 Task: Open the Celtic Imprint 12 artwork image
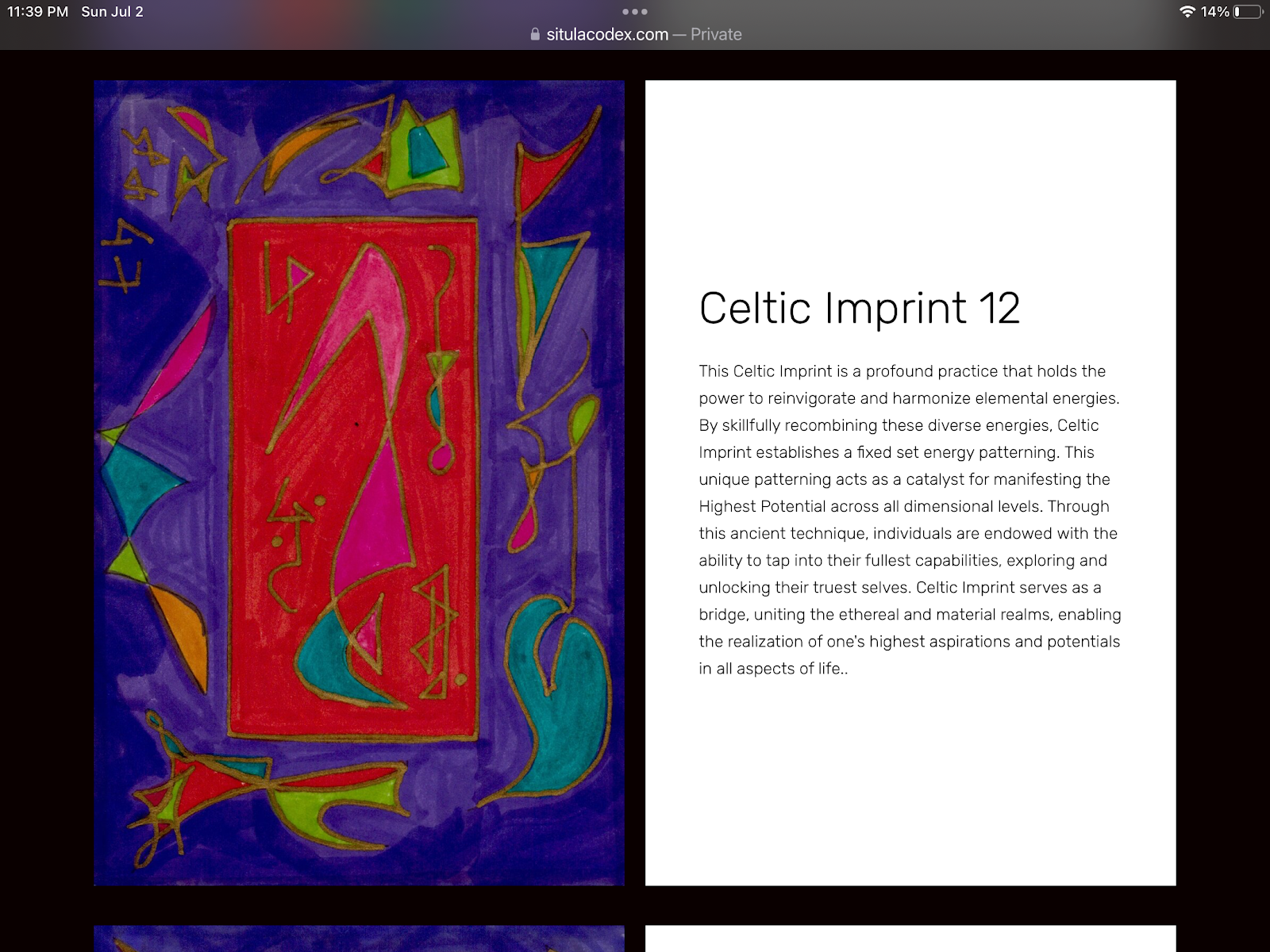359,482
